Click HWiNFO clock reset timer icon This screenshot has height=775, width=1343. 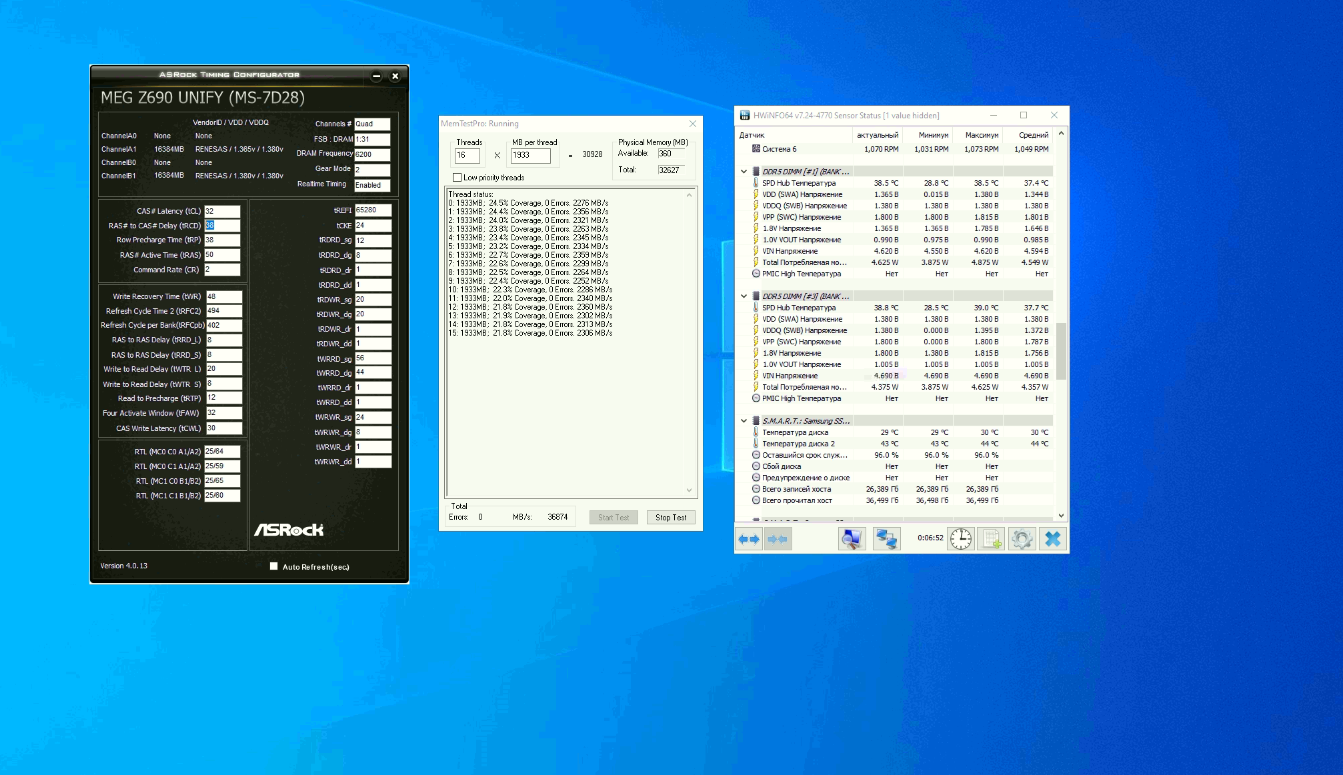coord(960,539)
